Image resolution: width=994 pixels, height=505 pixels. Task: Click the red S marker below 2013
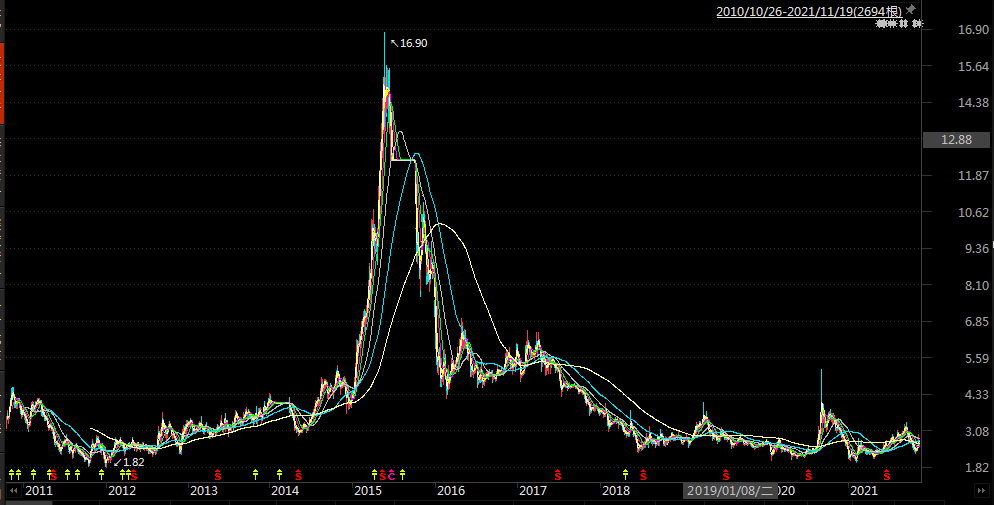217,474
